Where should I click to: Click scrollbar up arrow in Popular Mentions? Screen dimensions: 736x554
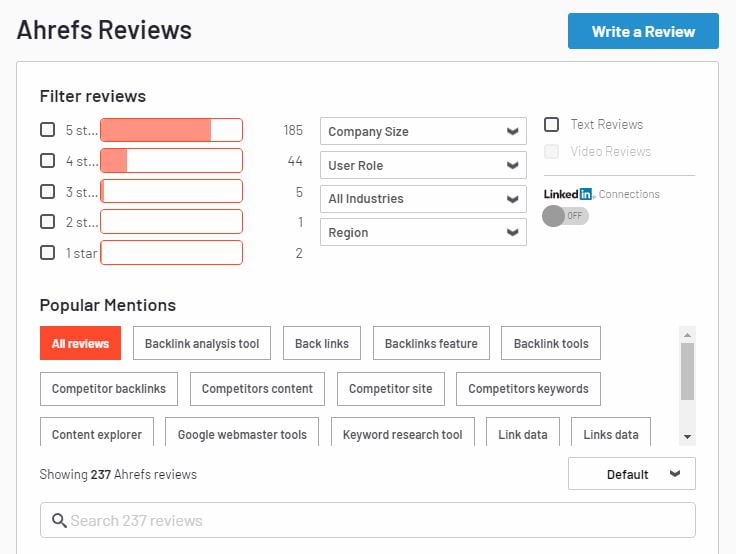point(687,335)
